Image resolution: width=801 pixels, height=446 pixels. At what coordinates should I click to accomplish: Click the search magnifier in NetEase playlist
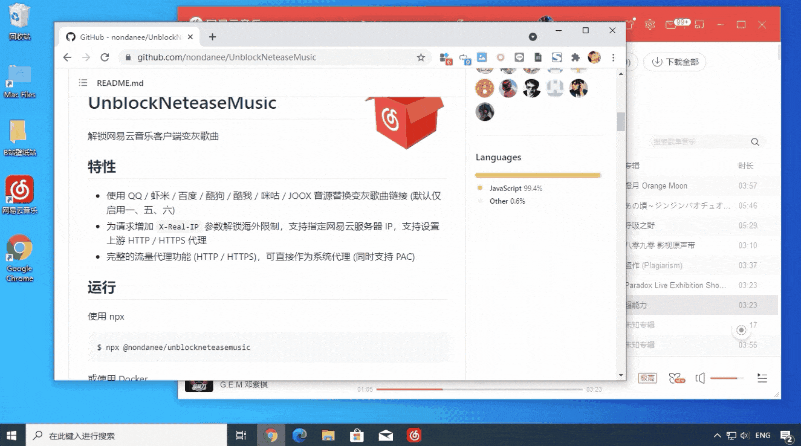pyautogui.click(x=755, y=142)
